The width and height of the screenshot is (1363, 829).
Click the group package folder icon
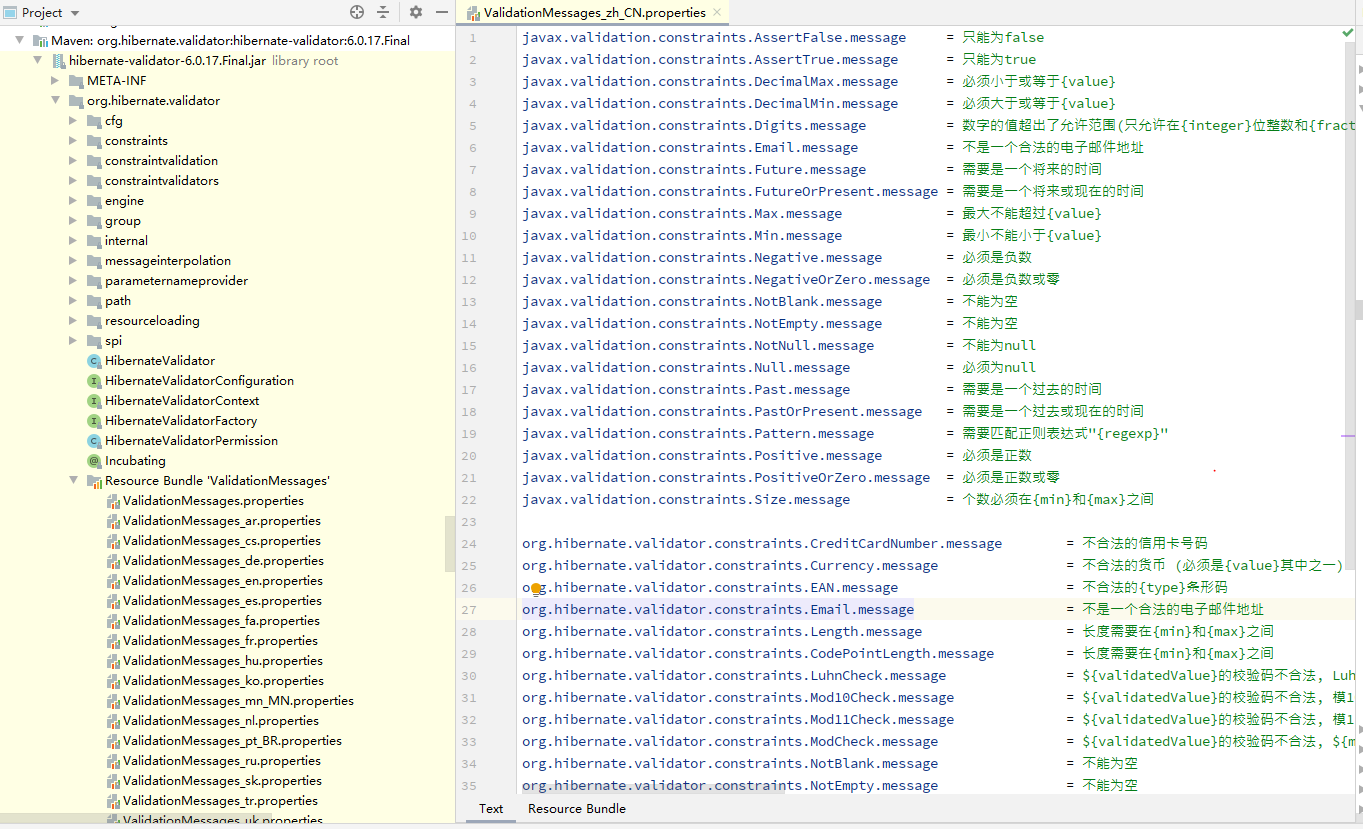[x=94, y=221]
